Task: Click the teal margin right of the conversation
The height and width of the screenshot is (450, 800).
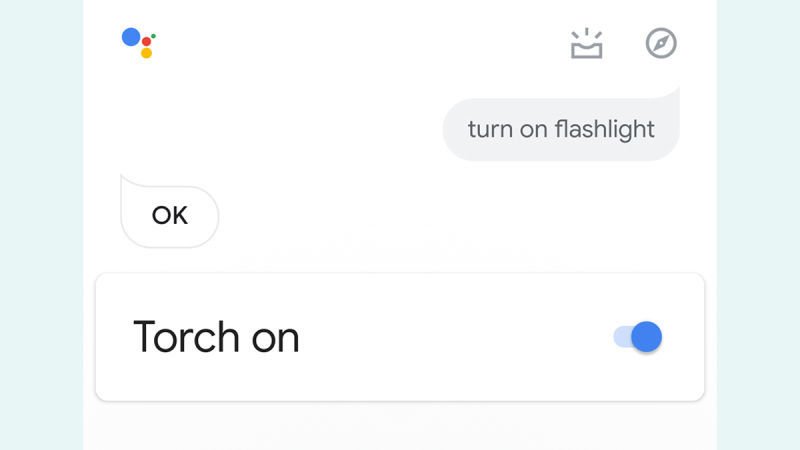Action: [758, 225]
